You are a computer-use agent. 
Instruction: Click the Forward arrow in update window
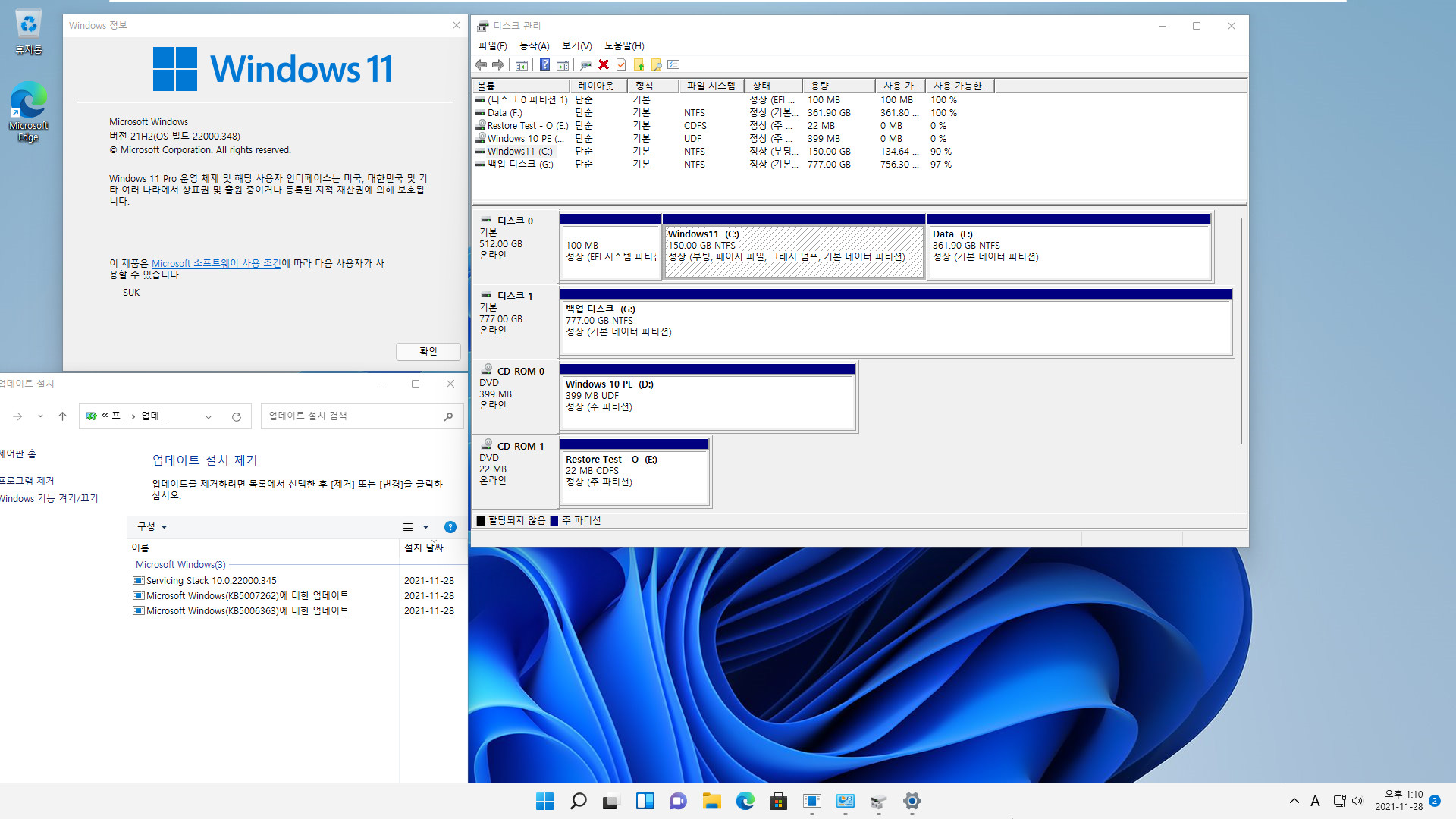[17, 416]
